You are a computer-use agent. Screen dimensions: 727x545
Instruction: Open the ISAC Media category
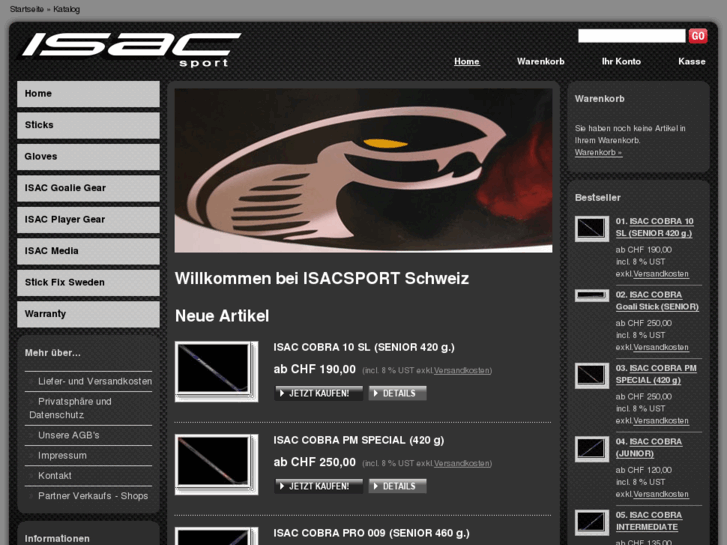(88, 251)
